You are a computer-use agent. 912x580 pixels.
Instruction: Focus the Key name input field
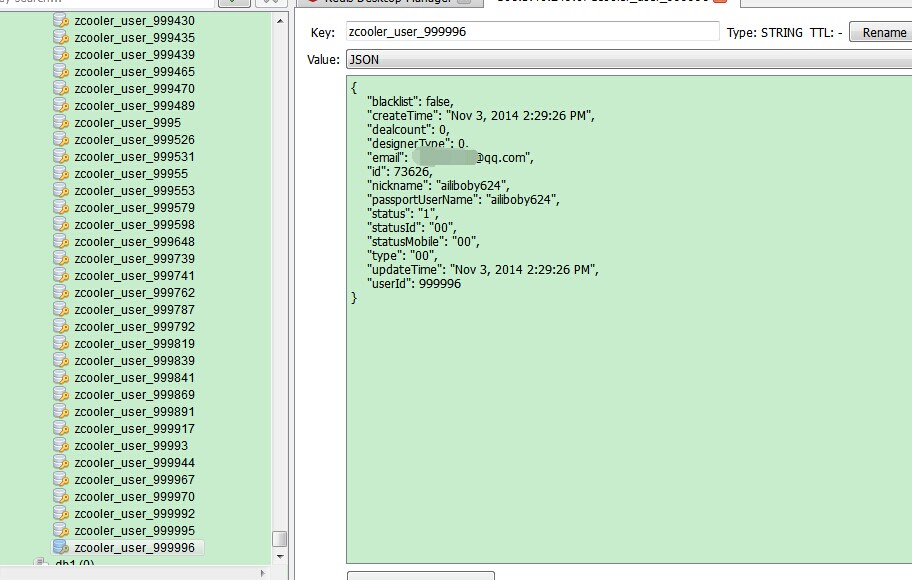tap(532, 31)
